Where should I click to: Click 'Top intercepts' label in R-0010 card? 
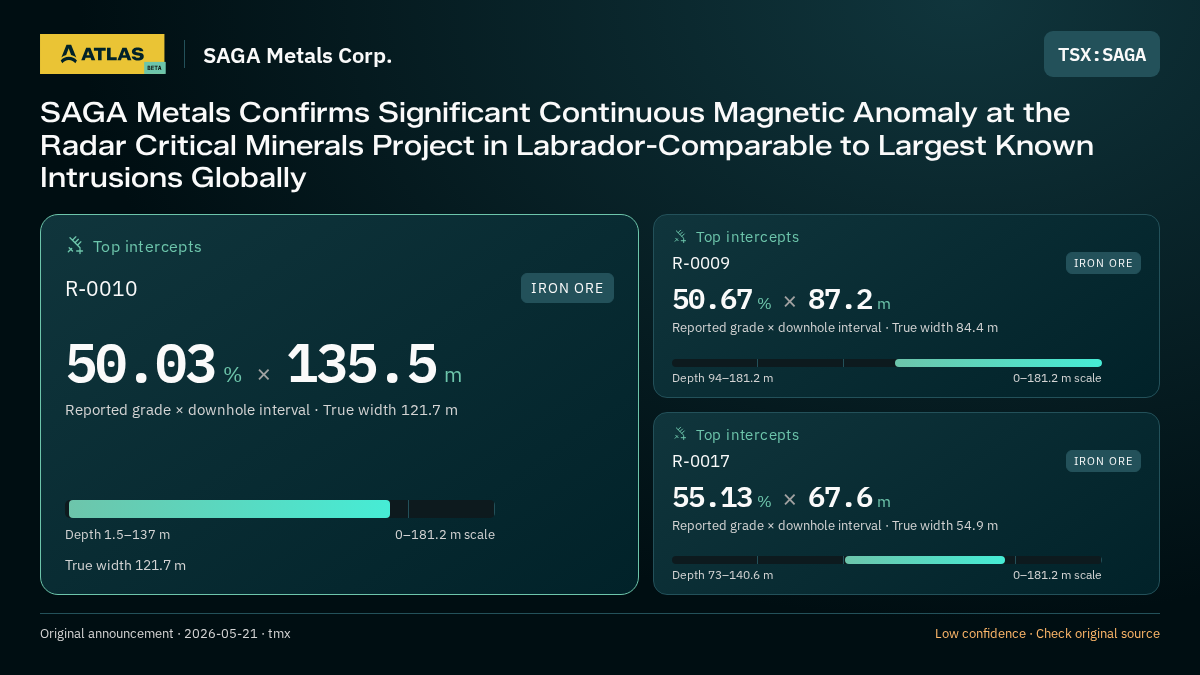147,246
